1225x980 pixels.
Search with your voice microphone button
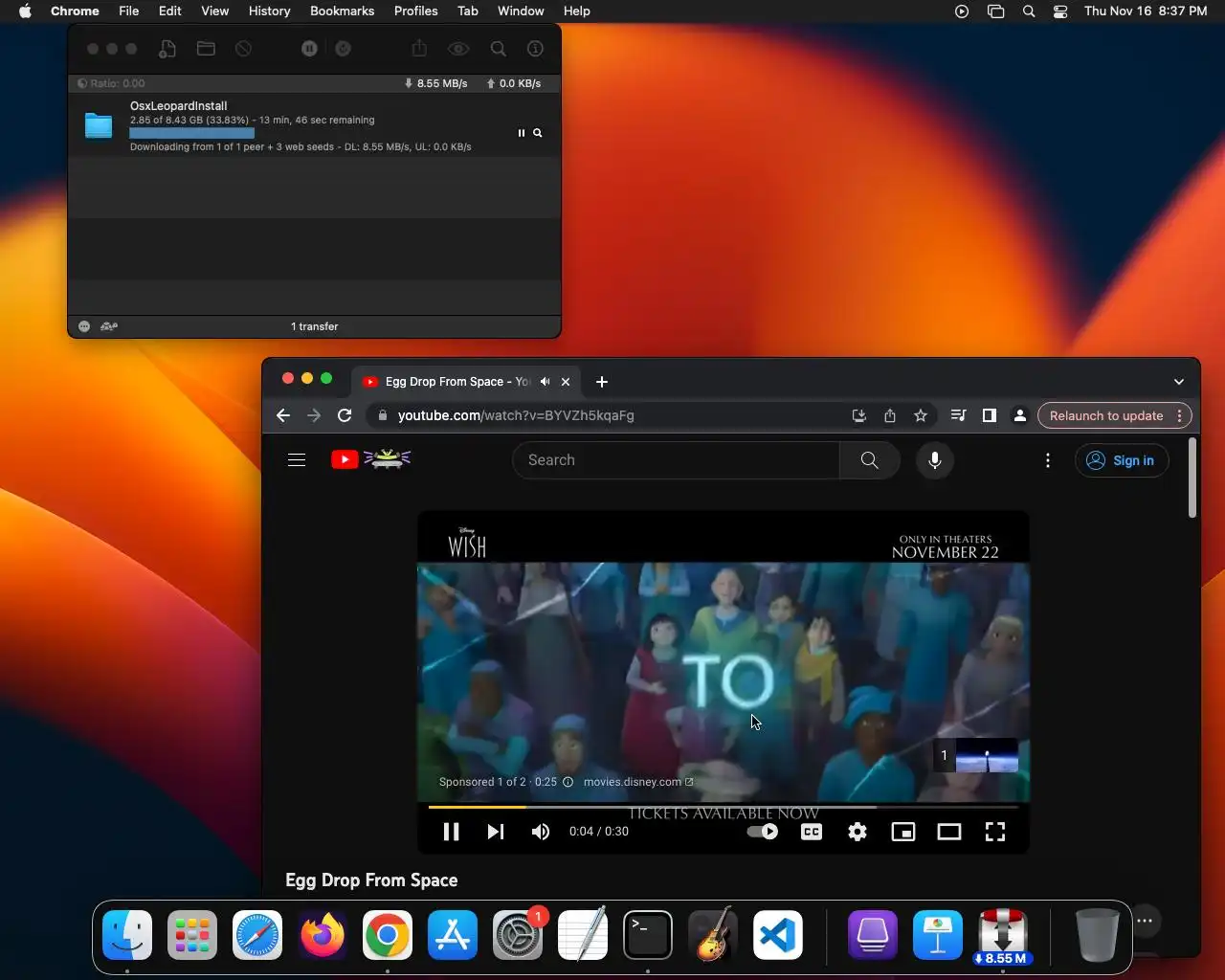[x=935, y=459]
